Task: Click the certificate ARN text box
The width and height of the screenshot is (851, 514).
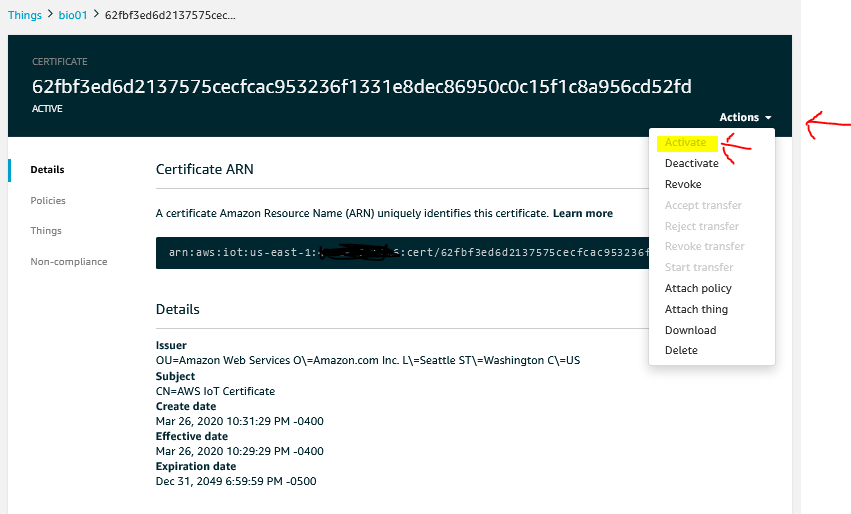Action: [x=400, y=252]
